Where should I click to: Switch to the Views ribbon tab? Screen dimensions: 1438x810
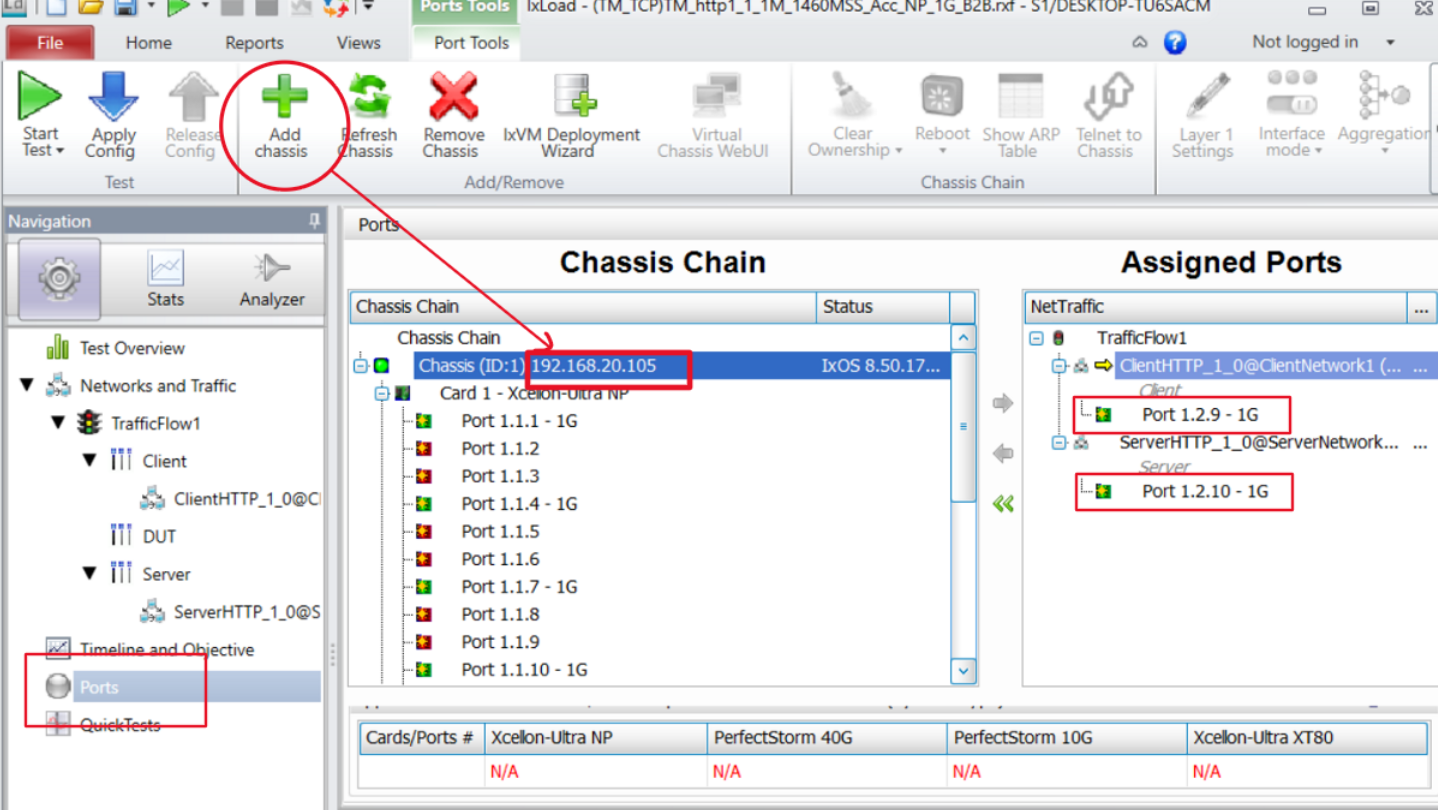(358, 43)
